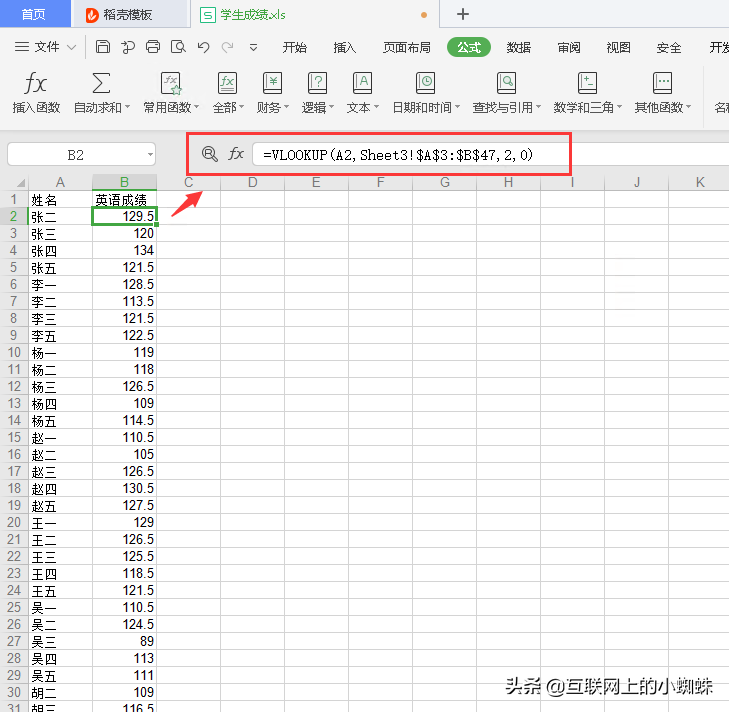Expand the 自动求和 dropdown arrow
The image size is (729, 712).
(x=127, y=107)
